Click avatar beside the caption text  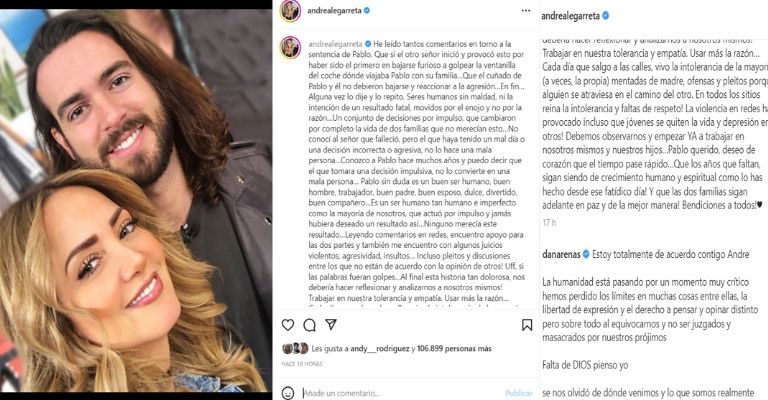[290, 47]
